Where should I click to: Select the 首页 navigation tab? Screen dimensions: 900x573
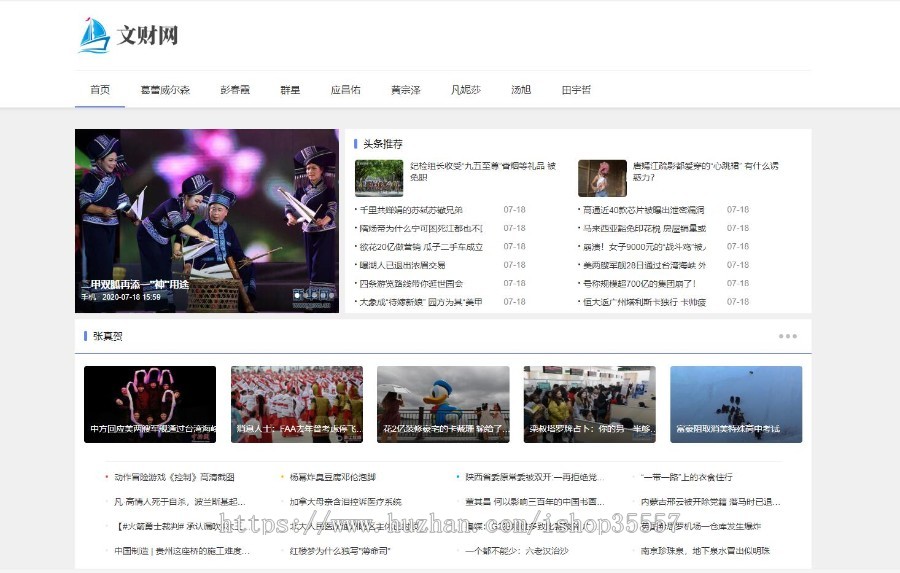(100, 90)
